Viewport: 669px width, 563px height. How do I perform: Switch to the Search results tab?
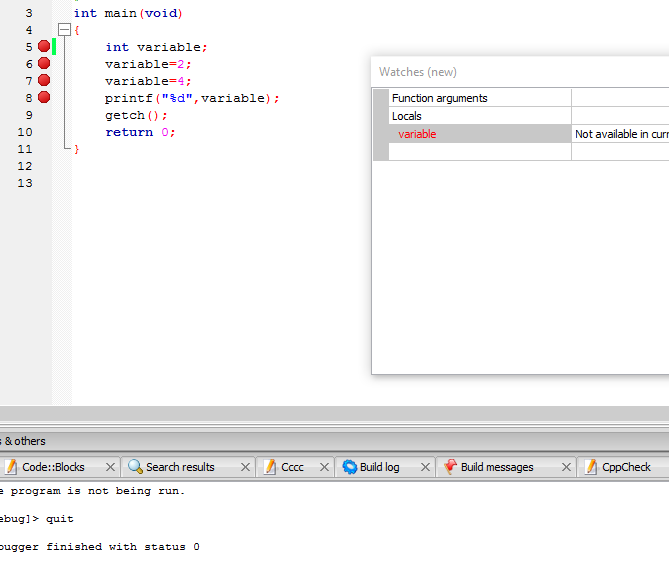tap(180, 467)
